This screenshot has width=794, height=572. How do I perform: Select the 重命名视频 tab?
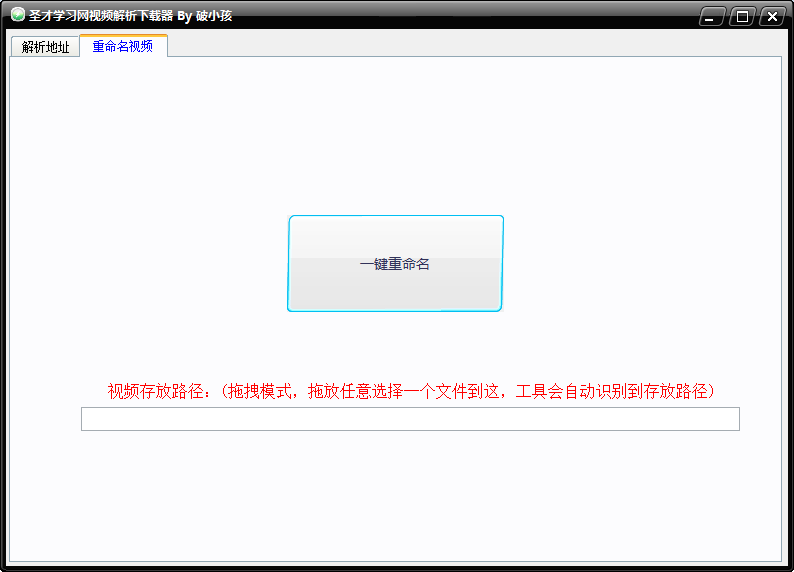coord(123,46)
